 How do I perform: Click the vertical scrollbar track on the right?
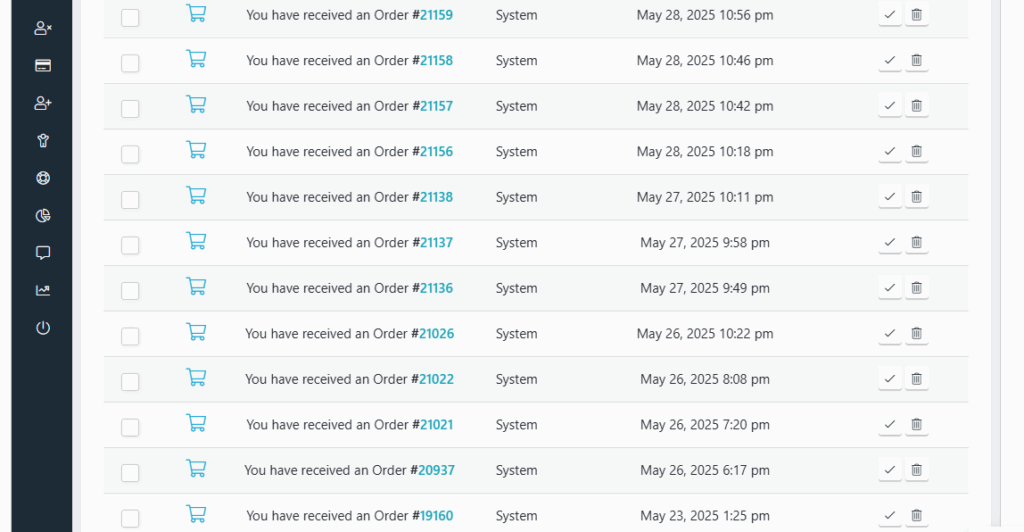point(994,300)
